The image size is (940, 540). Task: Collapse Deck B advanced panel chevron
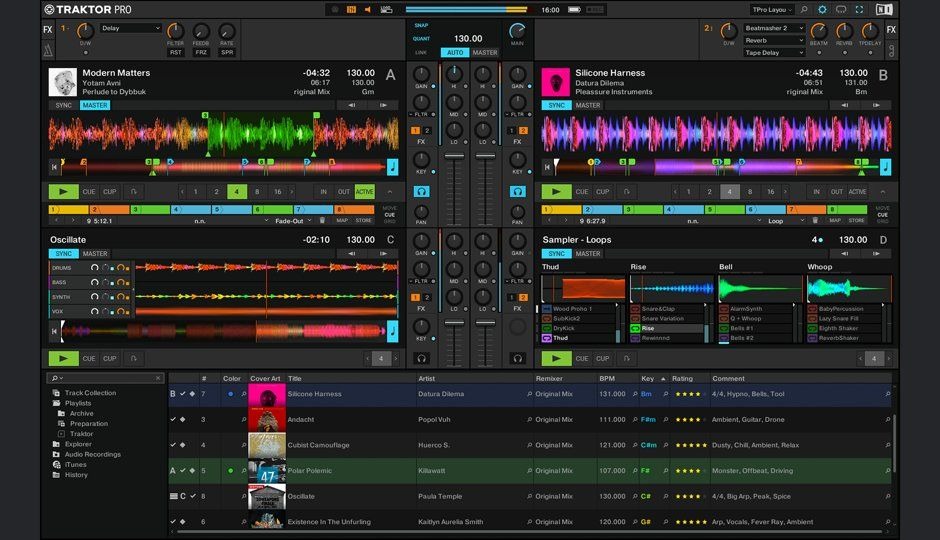[882, 192]
